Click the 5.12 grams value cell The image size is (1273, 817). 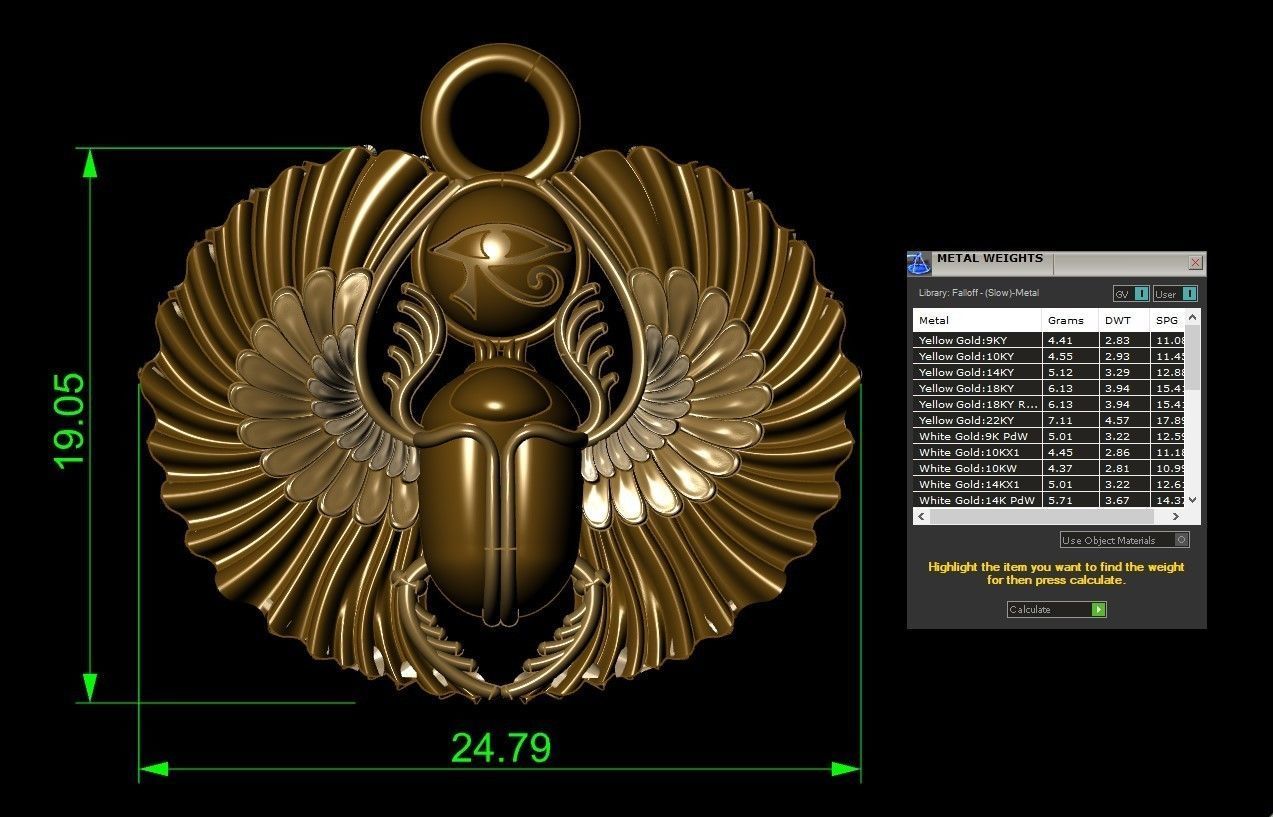click(x=1070, y=372)
